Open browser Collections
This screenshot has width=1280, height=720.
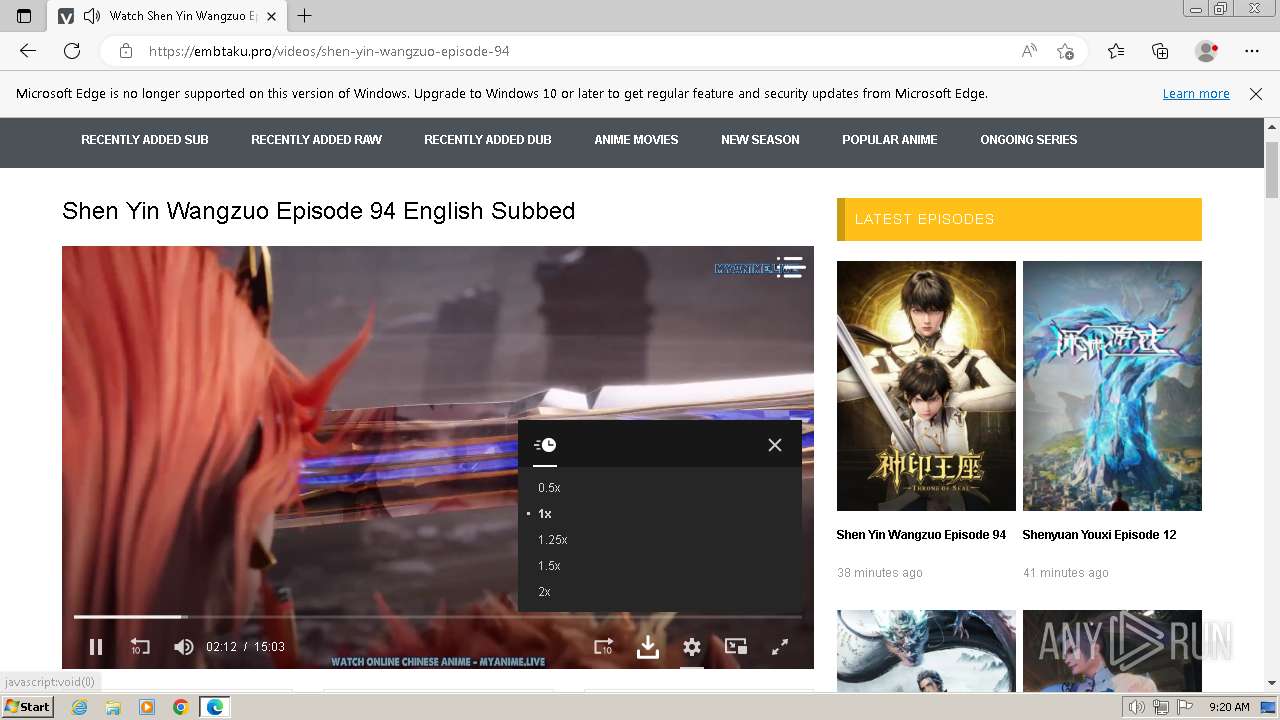click(x=1160, y=51)
